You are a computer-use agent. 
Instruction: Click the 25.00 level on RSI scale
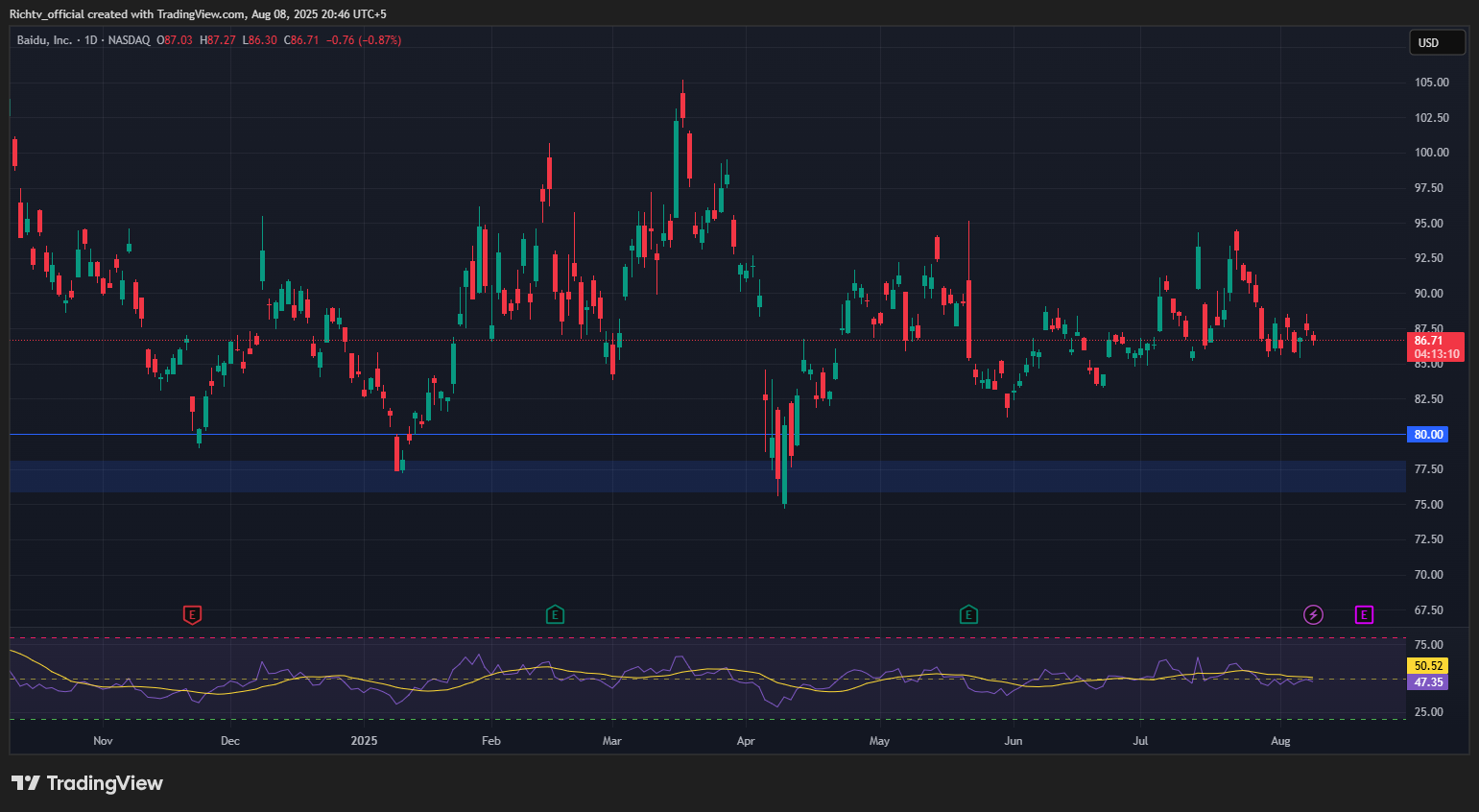(1428, 712)
